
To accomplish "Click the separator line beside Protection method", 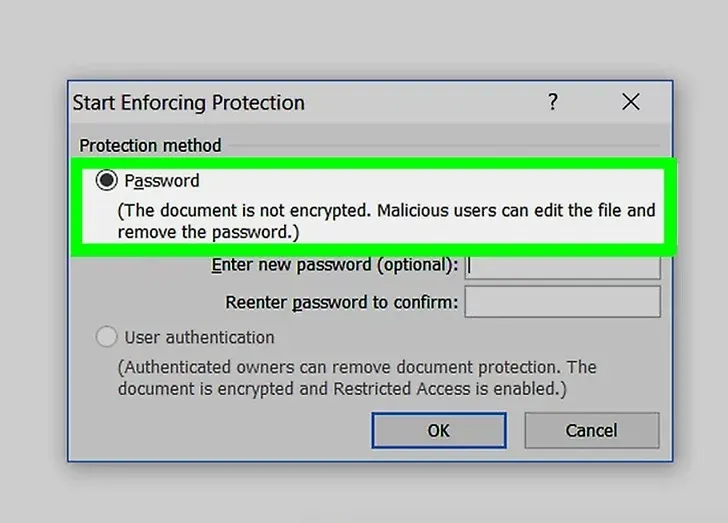I will tap(444, 145).
